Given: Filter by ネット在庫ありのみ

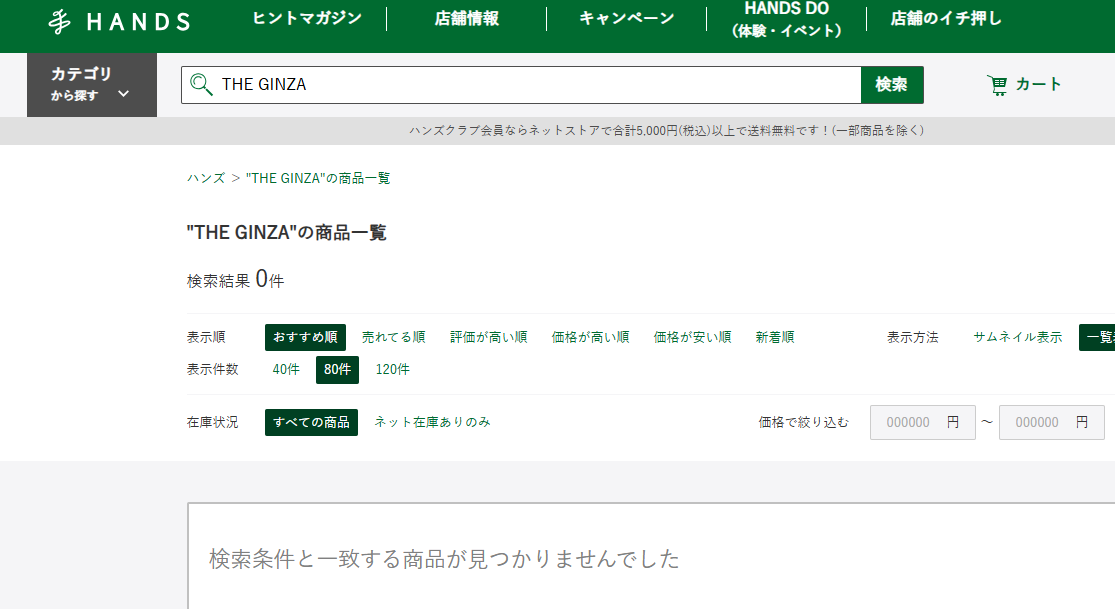Looking at the screenshot, I should [432, 423].
